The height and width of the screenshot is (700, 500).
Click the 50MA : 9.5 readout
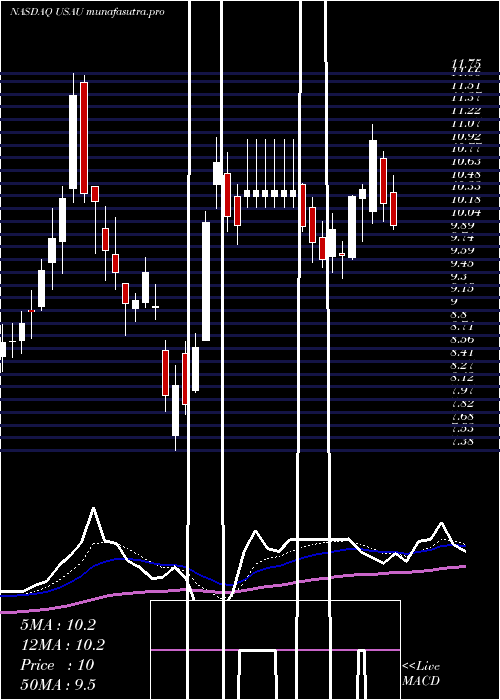58,685
